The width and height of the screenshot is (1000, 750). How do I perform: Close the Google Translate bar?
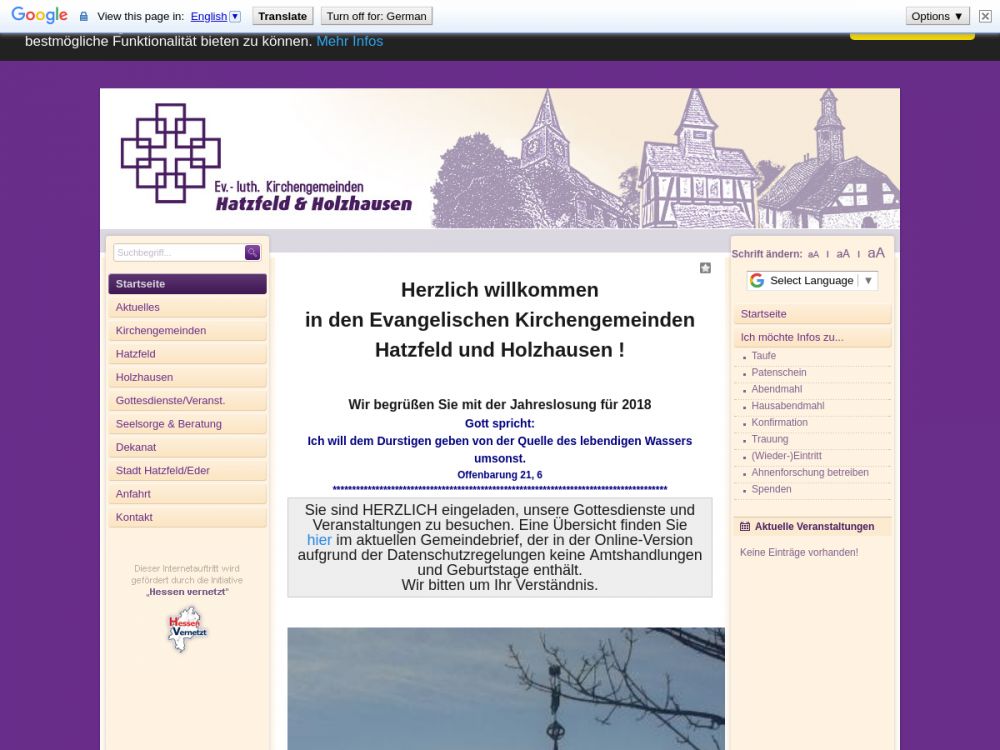[985, 16]
